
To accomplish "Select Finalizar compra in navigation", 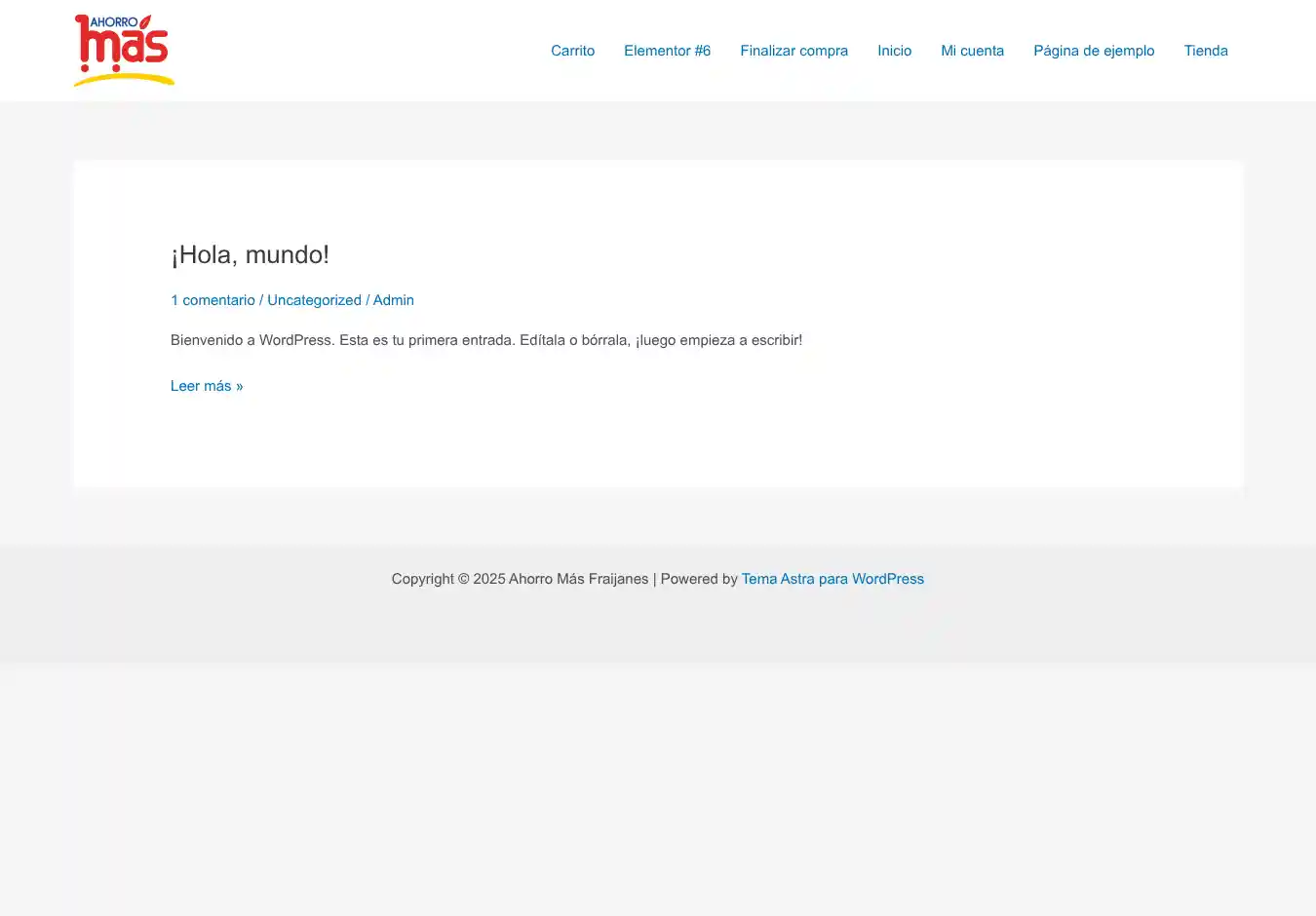I will (793, 51).
